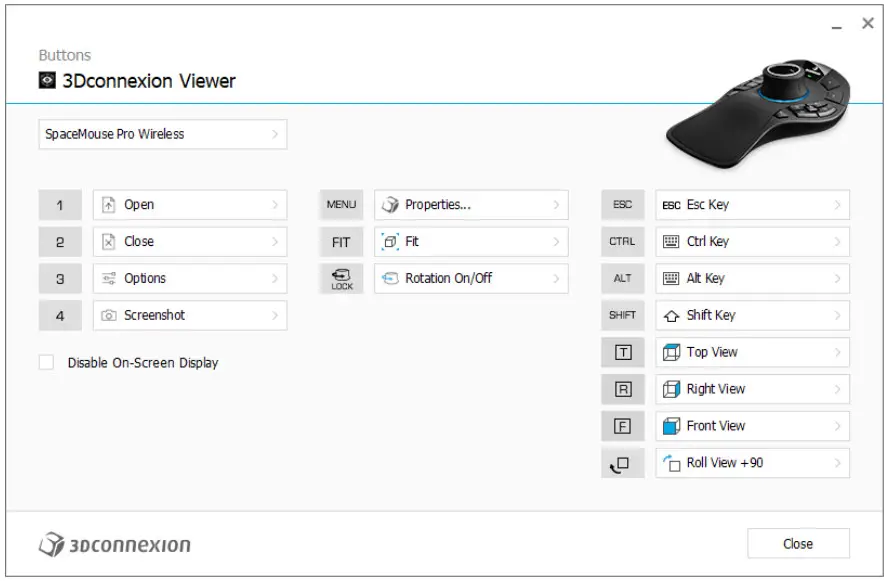Toggle the LOCK button mapping
The width and height of the screenshot is (887, 581).
340,278
